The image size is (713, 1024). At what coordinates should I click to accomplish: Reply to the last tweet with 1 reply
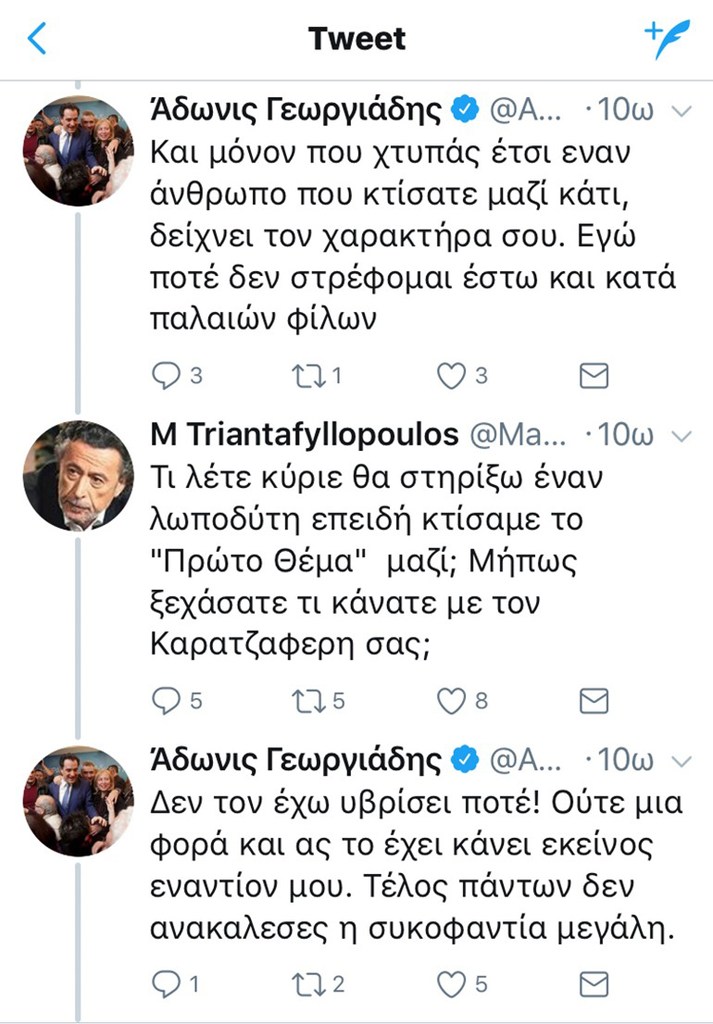[x=165, y=984]
